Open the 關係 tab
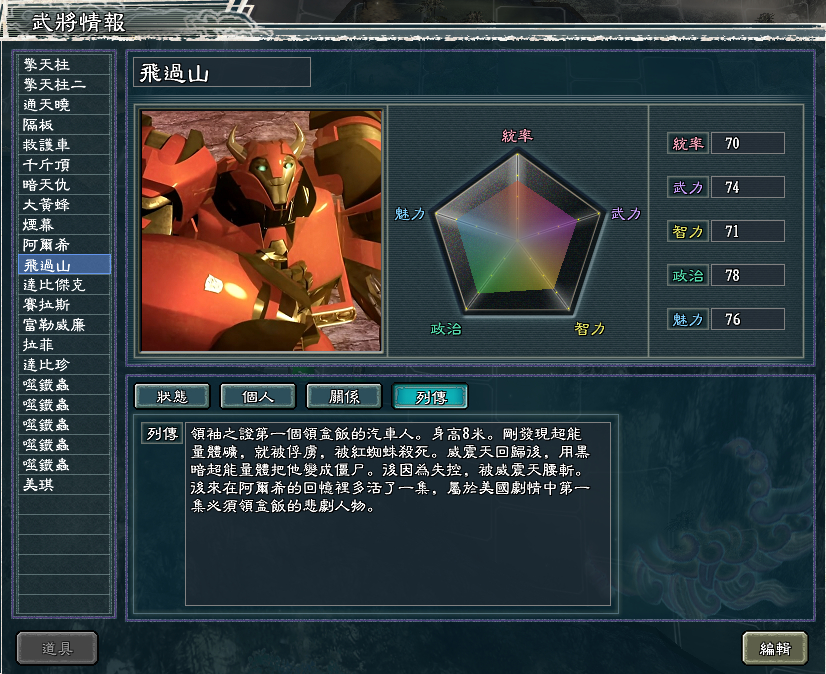 (344, 396)
